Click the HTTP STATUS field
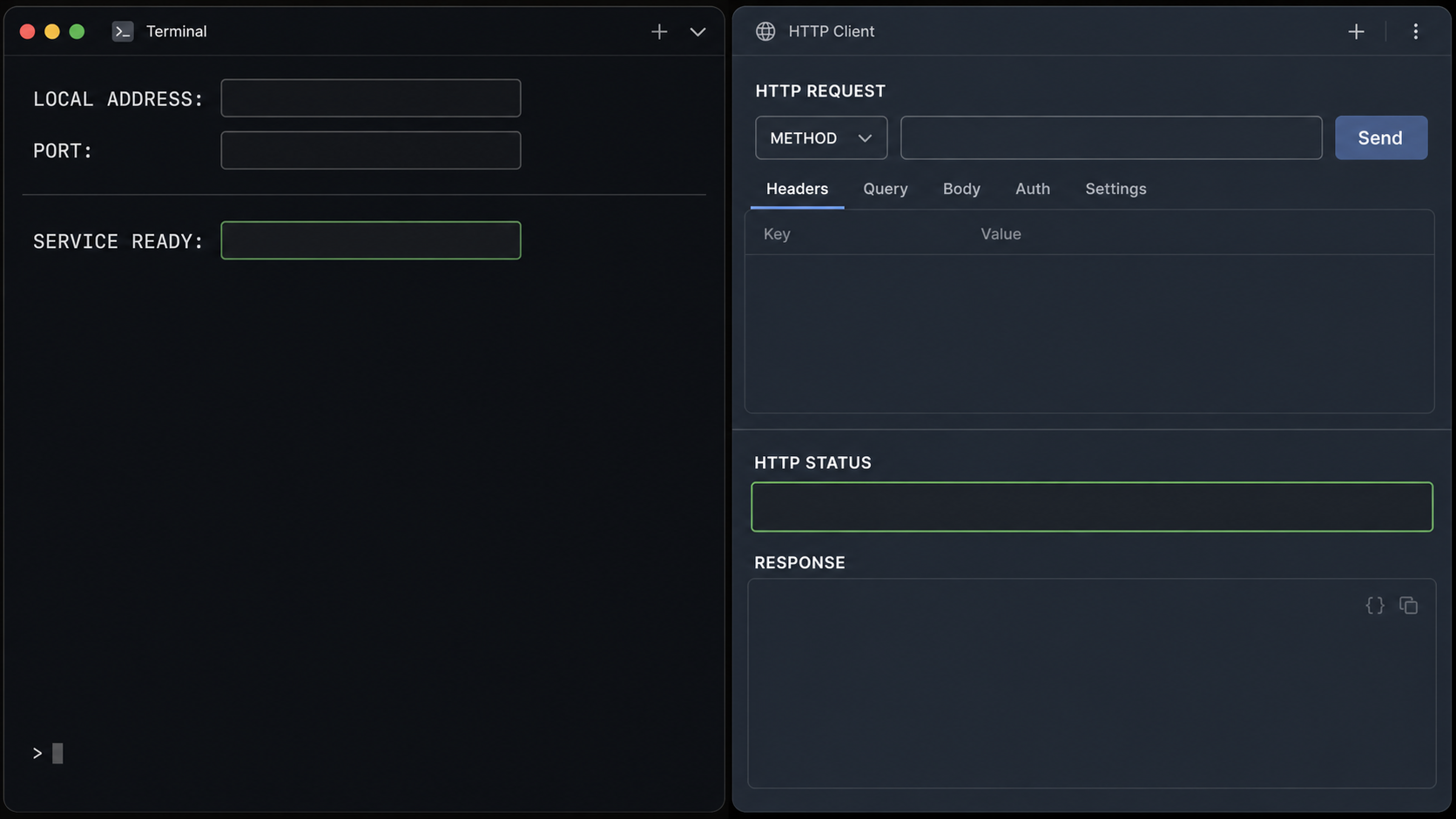The width and height of the screenshot is (1456, 819). click(x=1092, y=507)
